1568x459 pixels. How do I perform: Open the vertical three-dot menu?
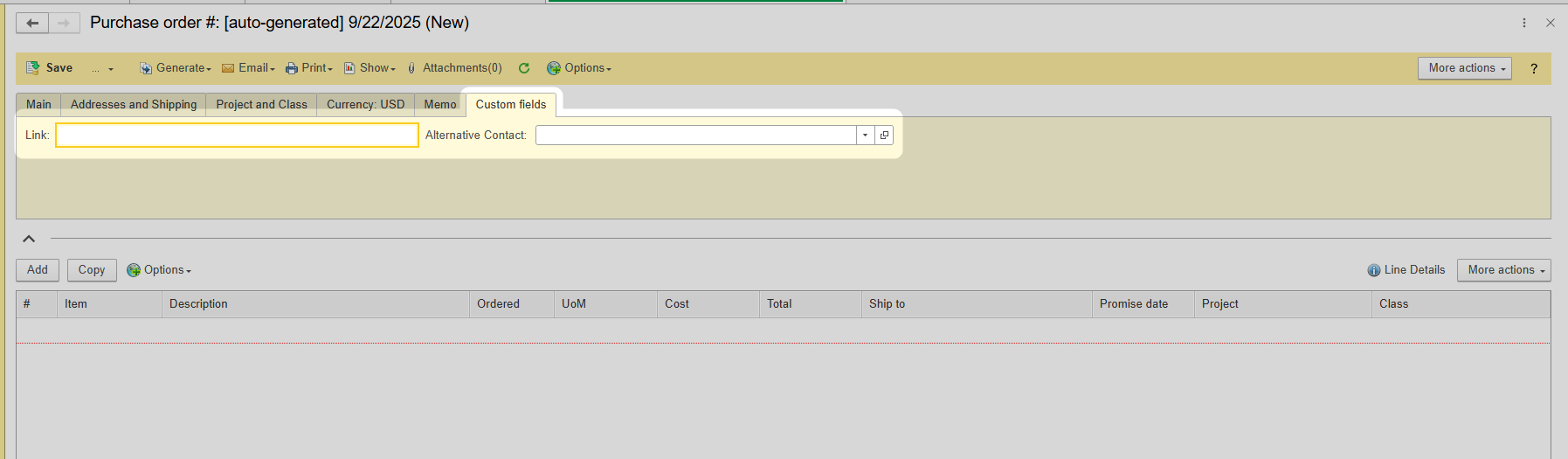[1524, 23]
